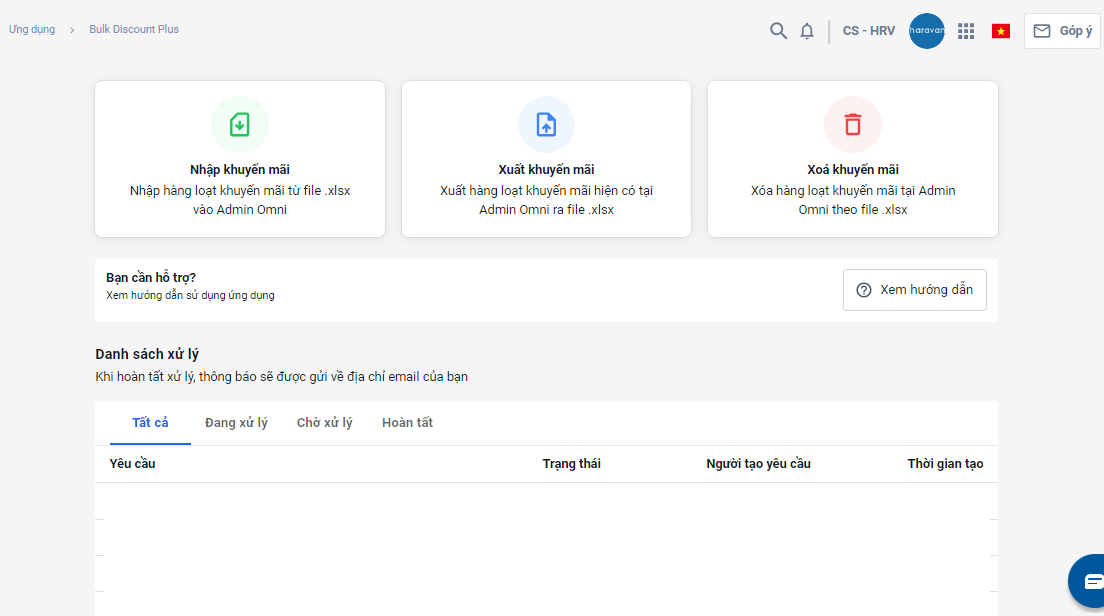Click the Vietnam flag language icon
Image resolution: width=1104 pixels, height=616 pixels.
[1000, 31]
